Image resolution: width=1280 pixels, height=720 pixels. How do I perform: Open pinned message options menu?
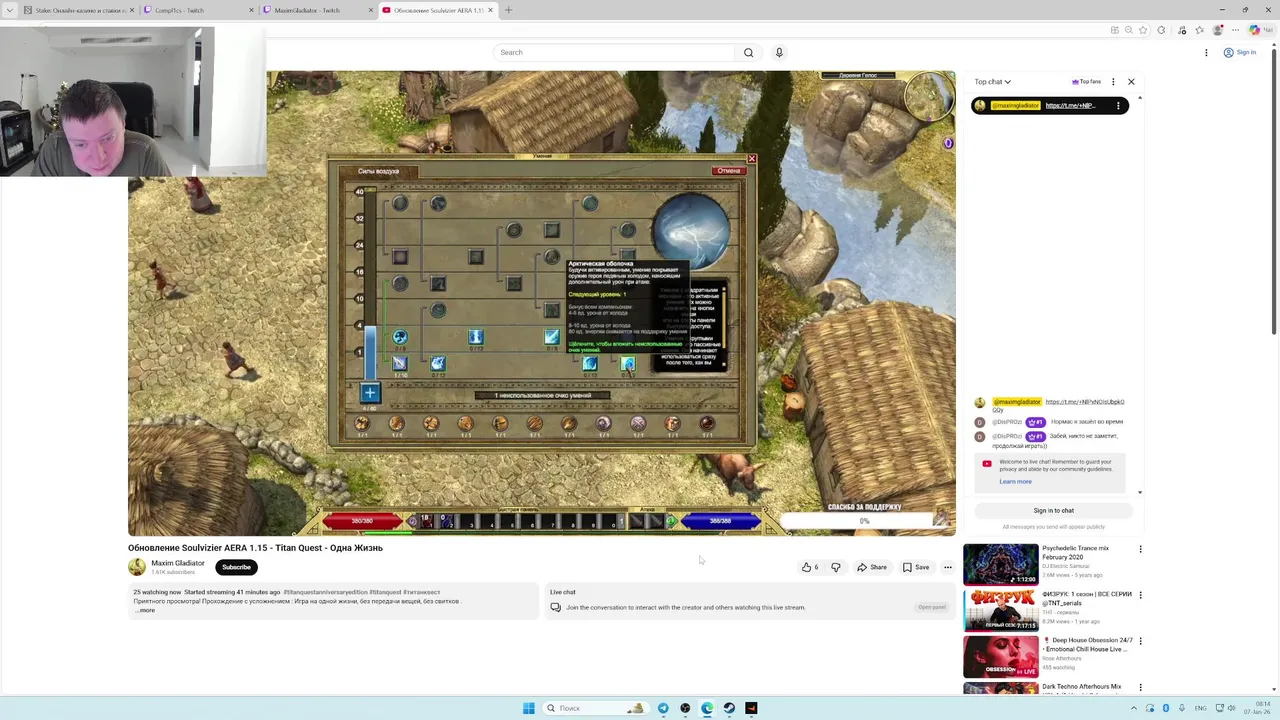[1118, 105]
